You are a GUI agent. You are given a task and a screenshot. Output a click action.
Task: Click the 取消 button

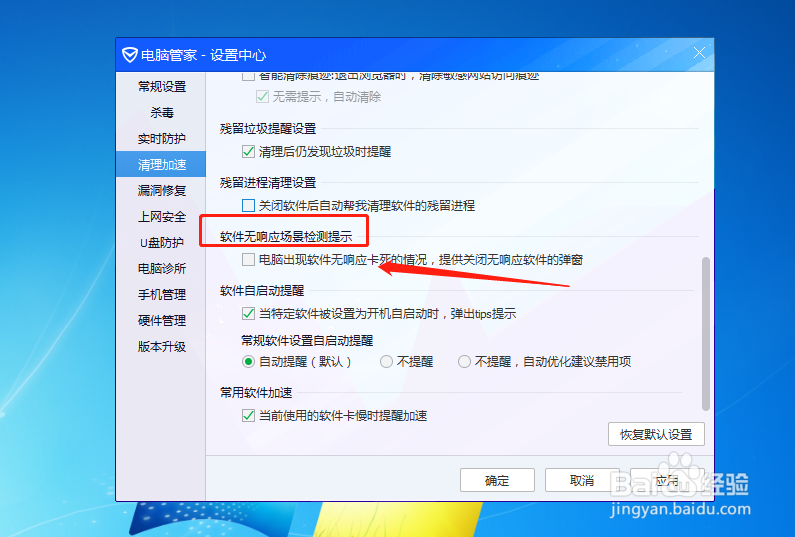point(582,480)
